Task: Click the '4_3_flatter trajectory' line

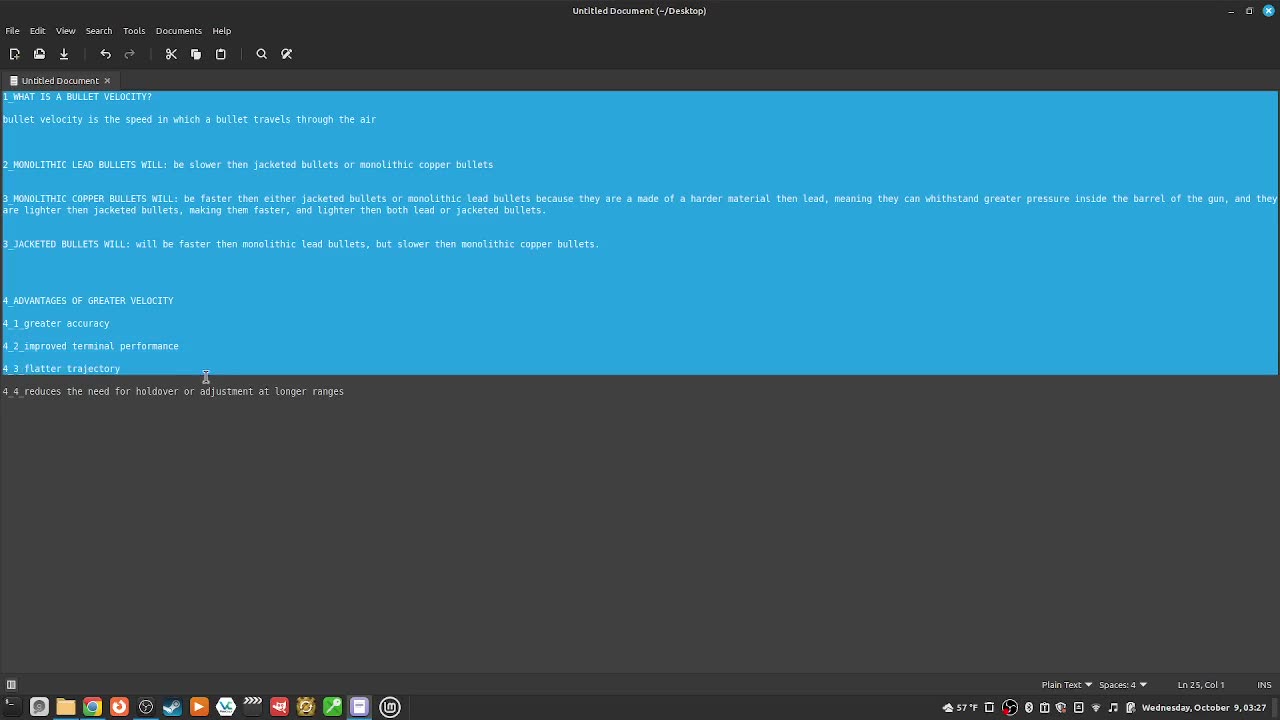Action: tap(61, 369)
